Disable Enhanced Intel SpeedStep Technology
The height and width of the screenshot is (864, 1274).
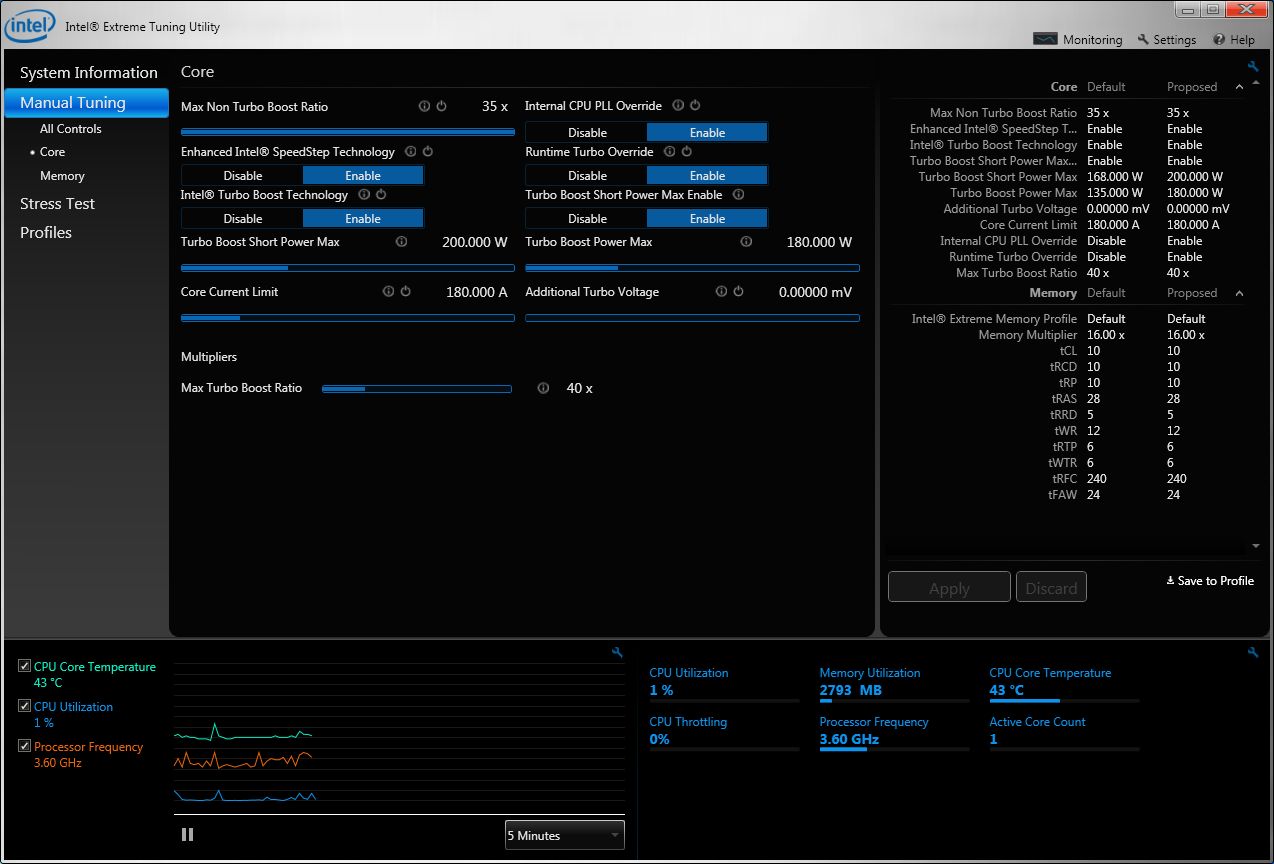[243, 175]
